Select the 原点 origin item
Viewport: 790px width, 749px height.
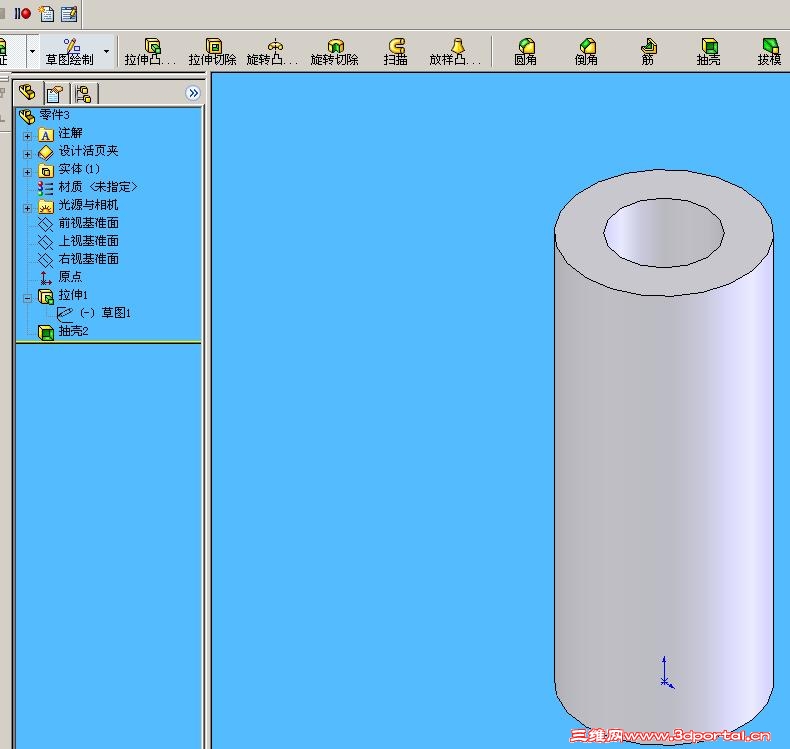coord(70,277)
